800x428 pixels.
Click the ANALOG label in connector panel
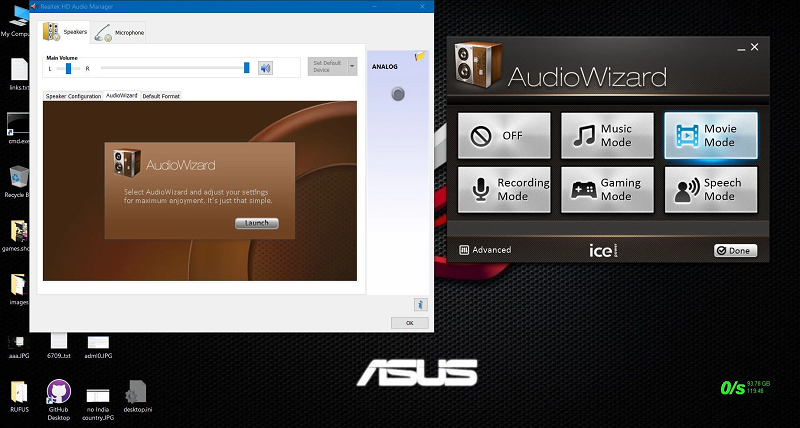point(385,67)
